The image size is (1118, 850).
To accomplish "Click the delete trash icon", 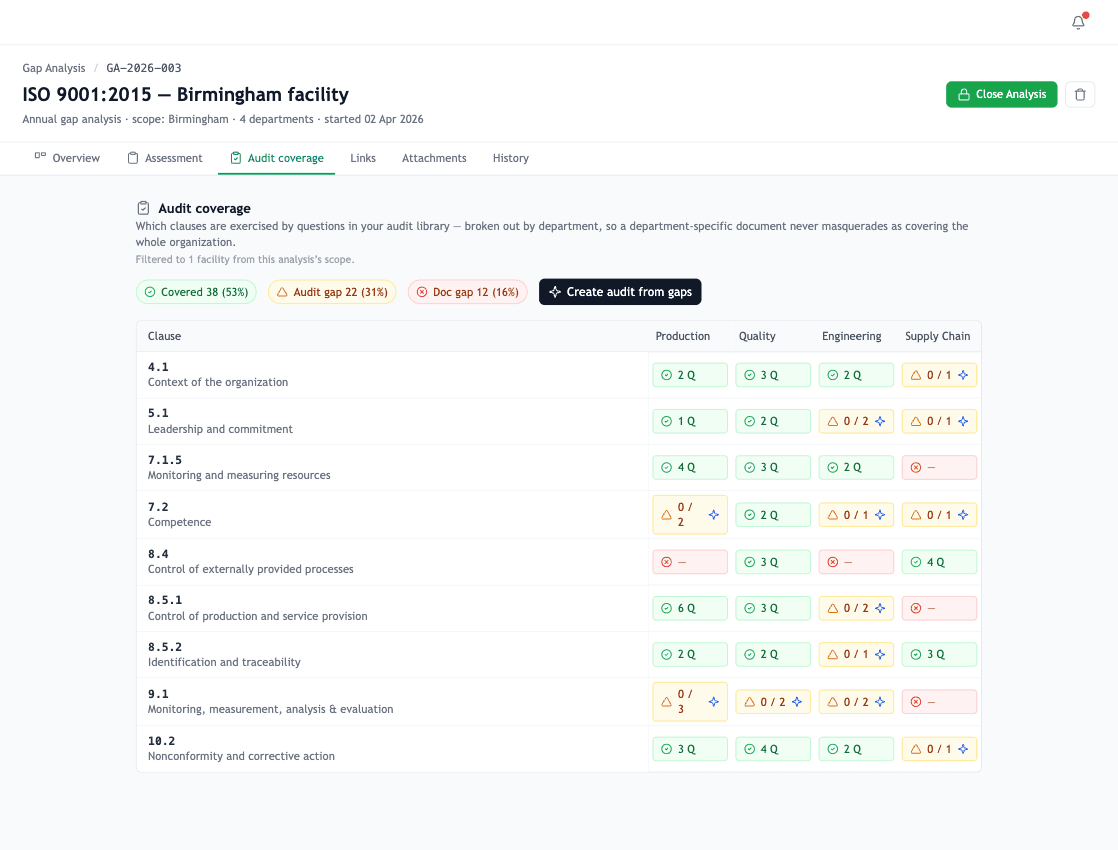I will 1079,94.
